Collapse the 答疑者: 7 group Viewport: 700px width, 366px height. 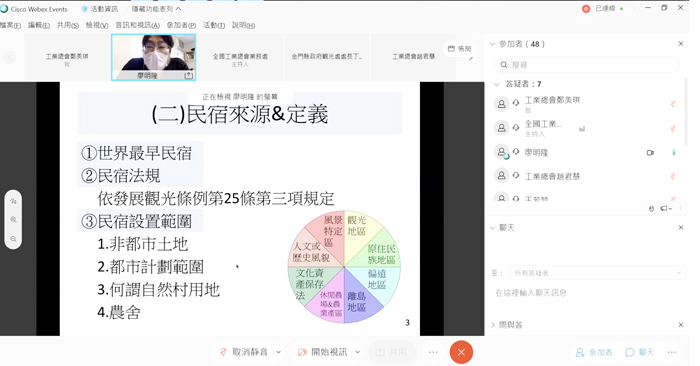coord(496,84)
